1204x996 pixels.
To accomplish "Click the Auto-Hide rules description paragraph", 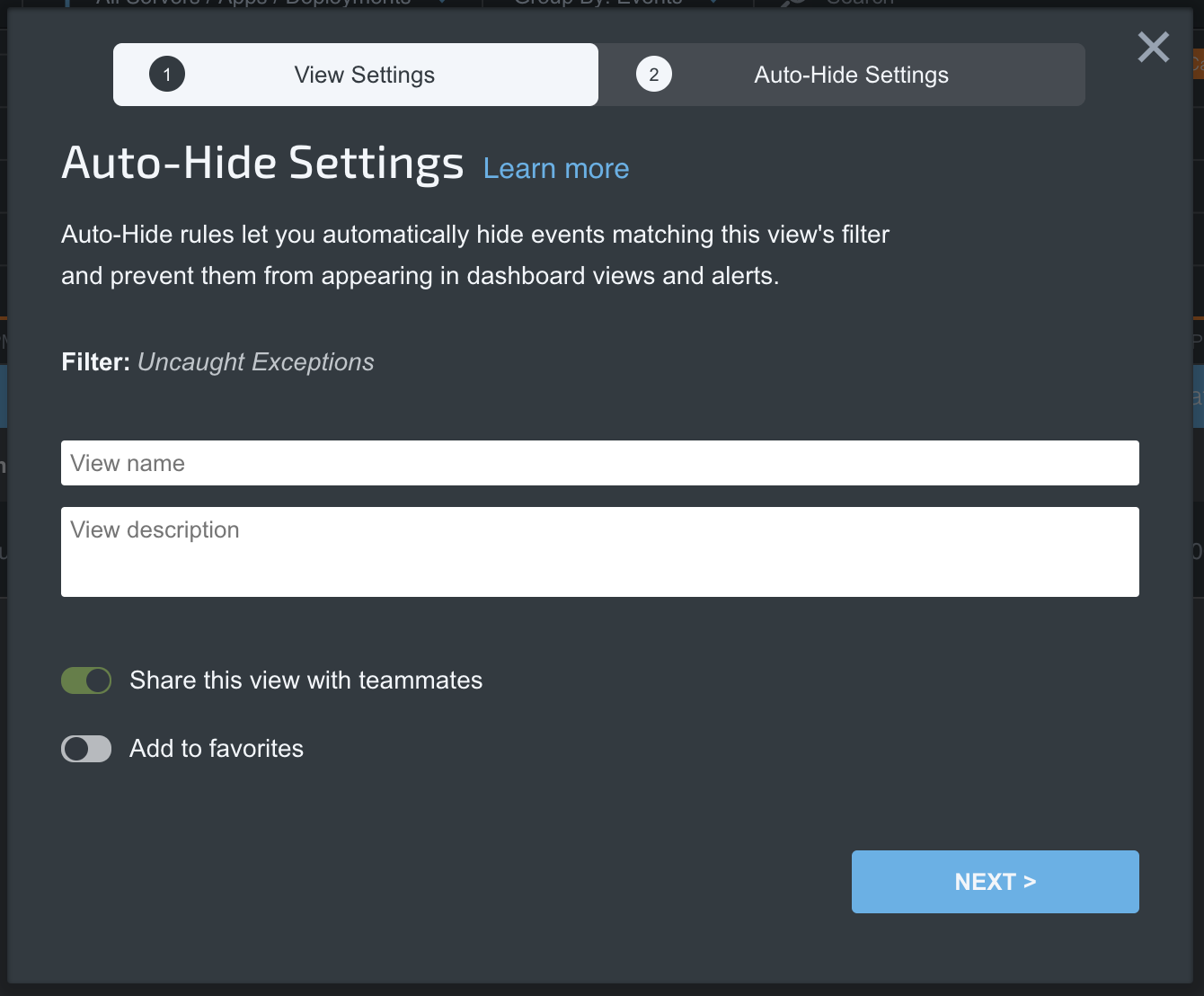I will tap(474, 255).
